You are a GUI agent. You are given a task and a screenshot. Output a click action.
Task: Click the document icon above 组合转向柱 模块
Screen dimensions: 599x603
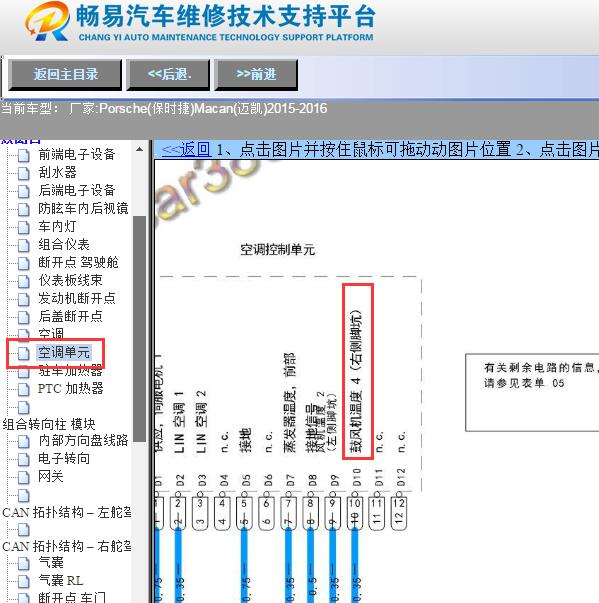(23, 408)
